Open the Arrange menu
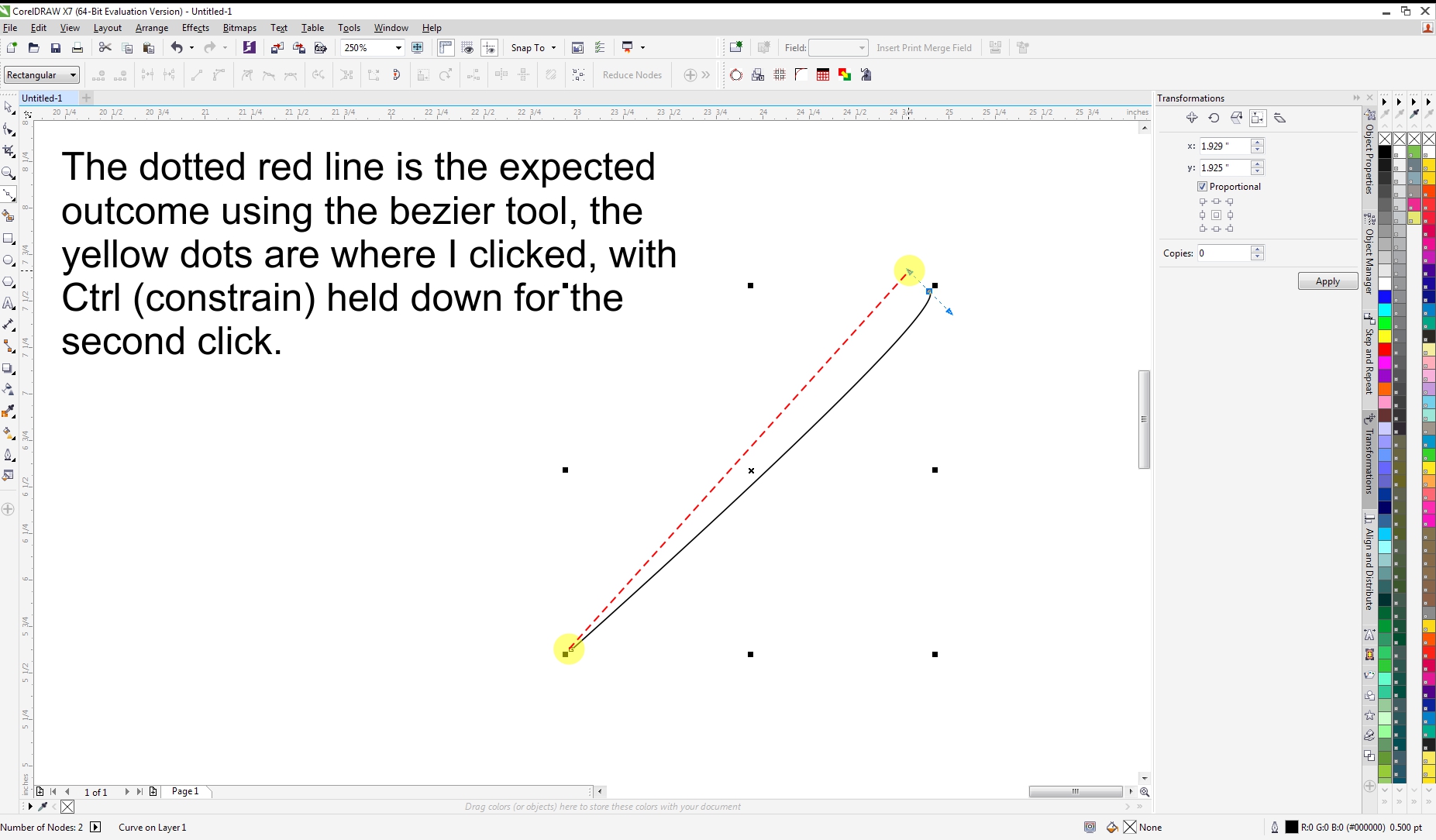Viewport: 1436px width, 840px height. point(152,28)
